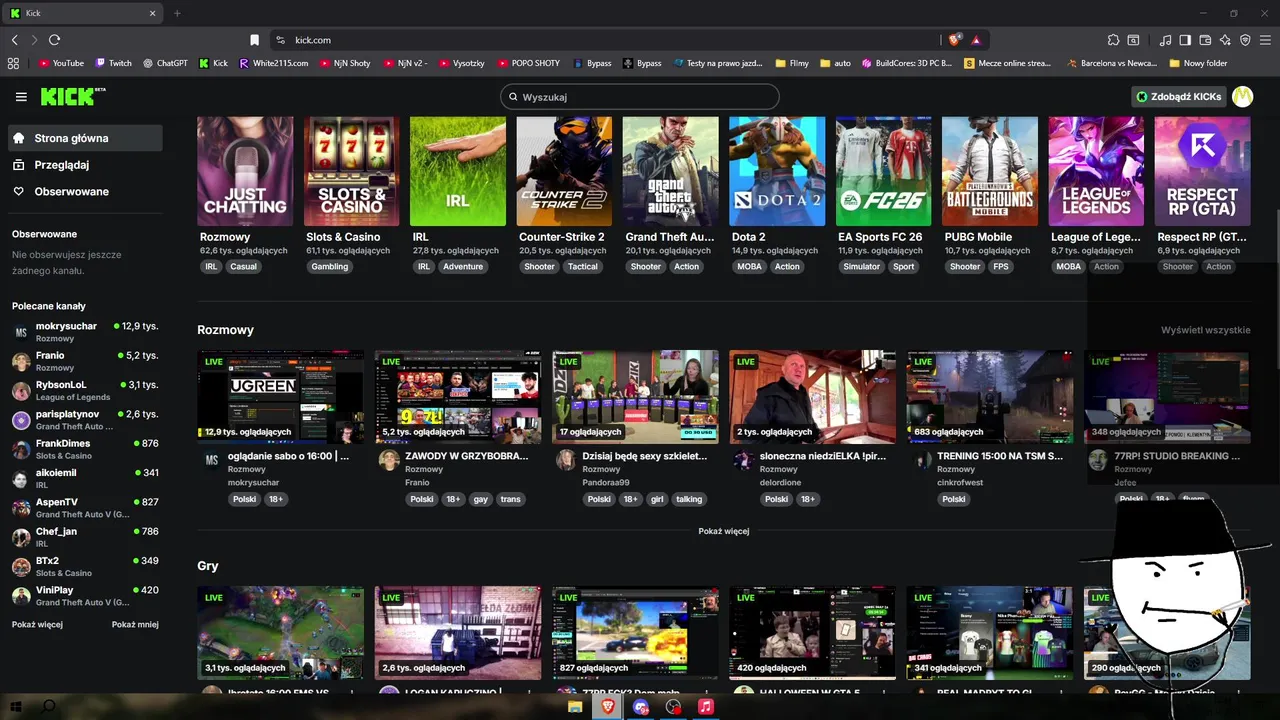Go back using the browser back arrow

(14, 40)
